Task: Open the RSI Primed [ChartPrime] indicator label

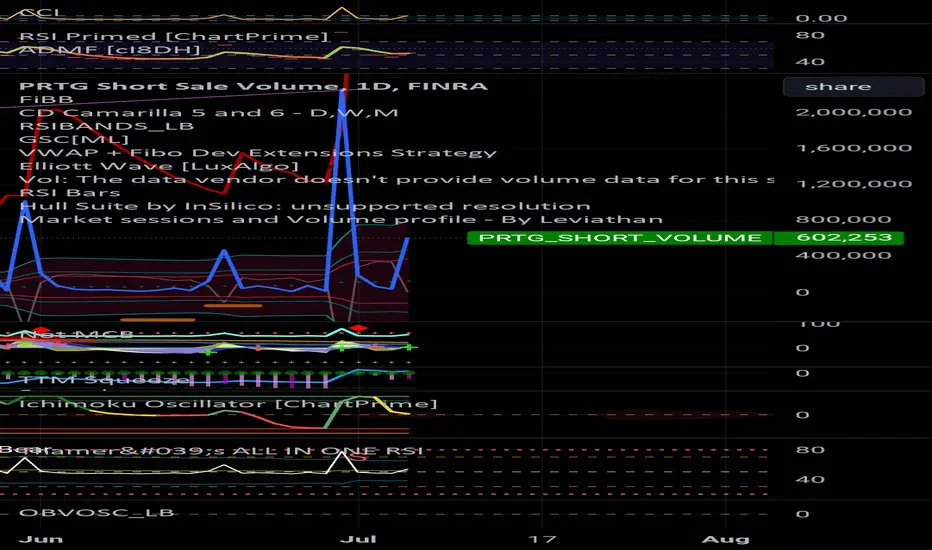Action: (x=173, y=36)
